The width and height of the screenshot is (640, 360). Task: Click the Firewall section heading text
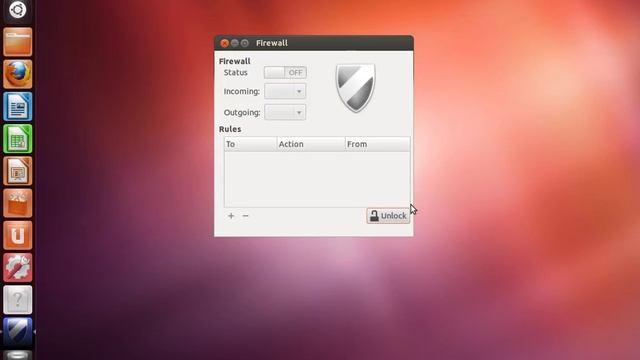click(235, 61)
